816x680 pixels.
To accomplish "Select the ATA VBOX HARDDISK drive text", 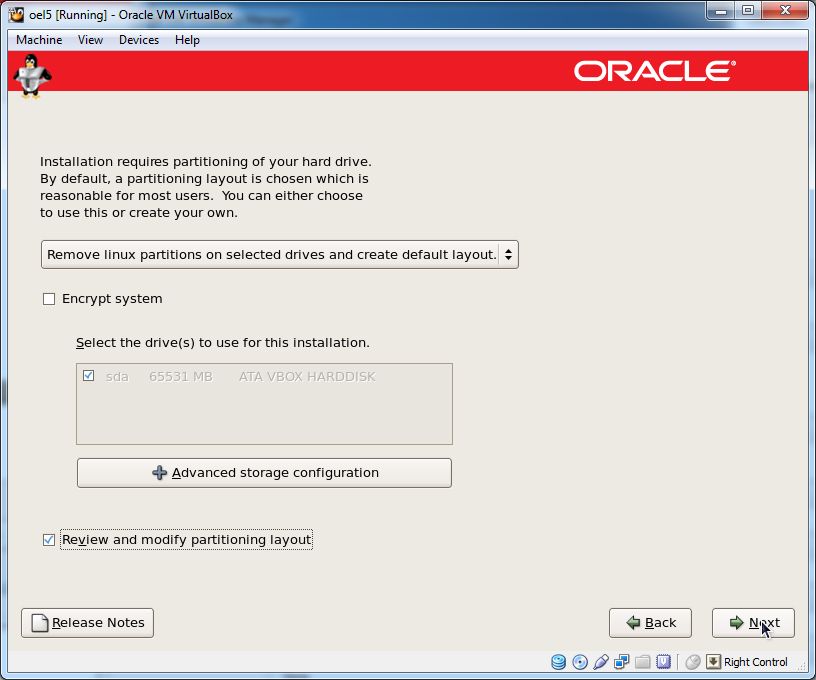I will pyautogui.click(x=307, y=376).
